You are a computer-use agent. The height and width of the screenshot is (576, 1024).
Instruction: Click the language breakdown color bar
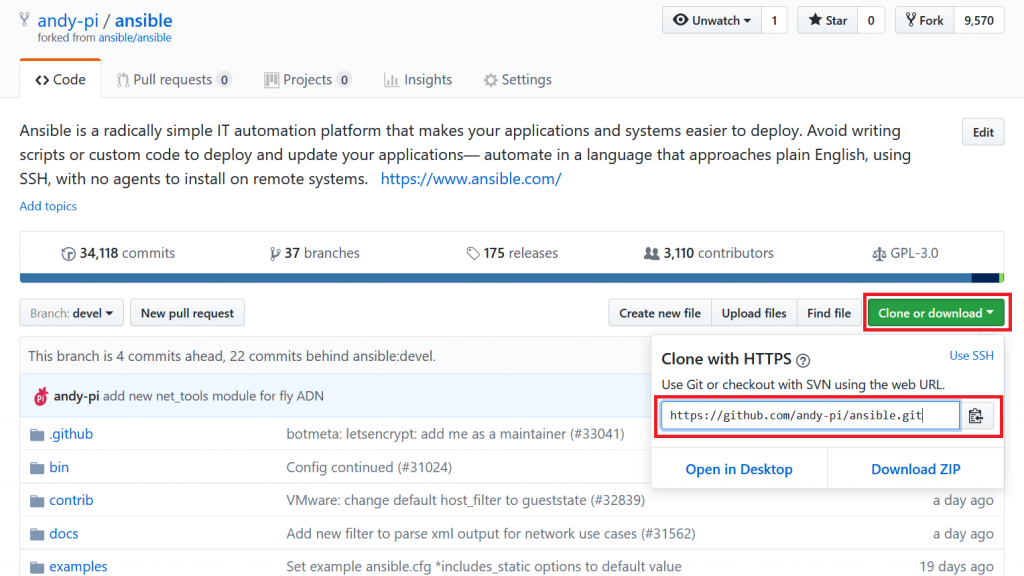[511, 278]
